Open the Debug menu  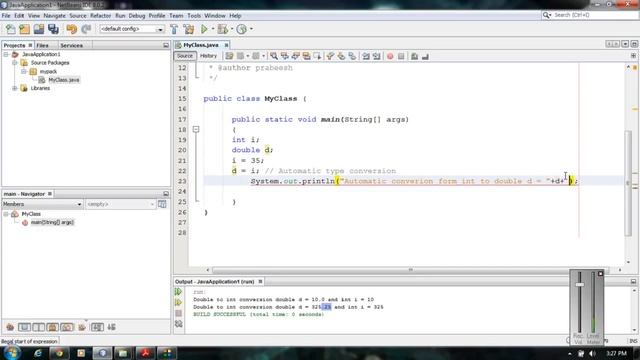pyautogui.click(x=137, y=16)
